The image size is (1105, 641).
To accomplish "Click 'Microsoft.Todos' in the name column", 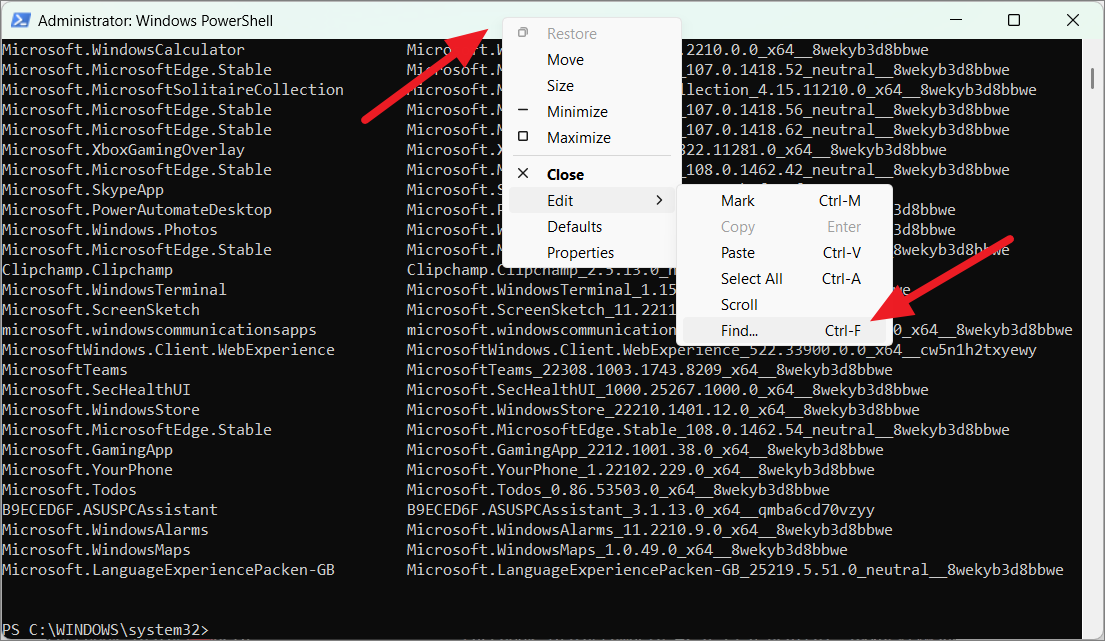I will click(x=69, y=490).
